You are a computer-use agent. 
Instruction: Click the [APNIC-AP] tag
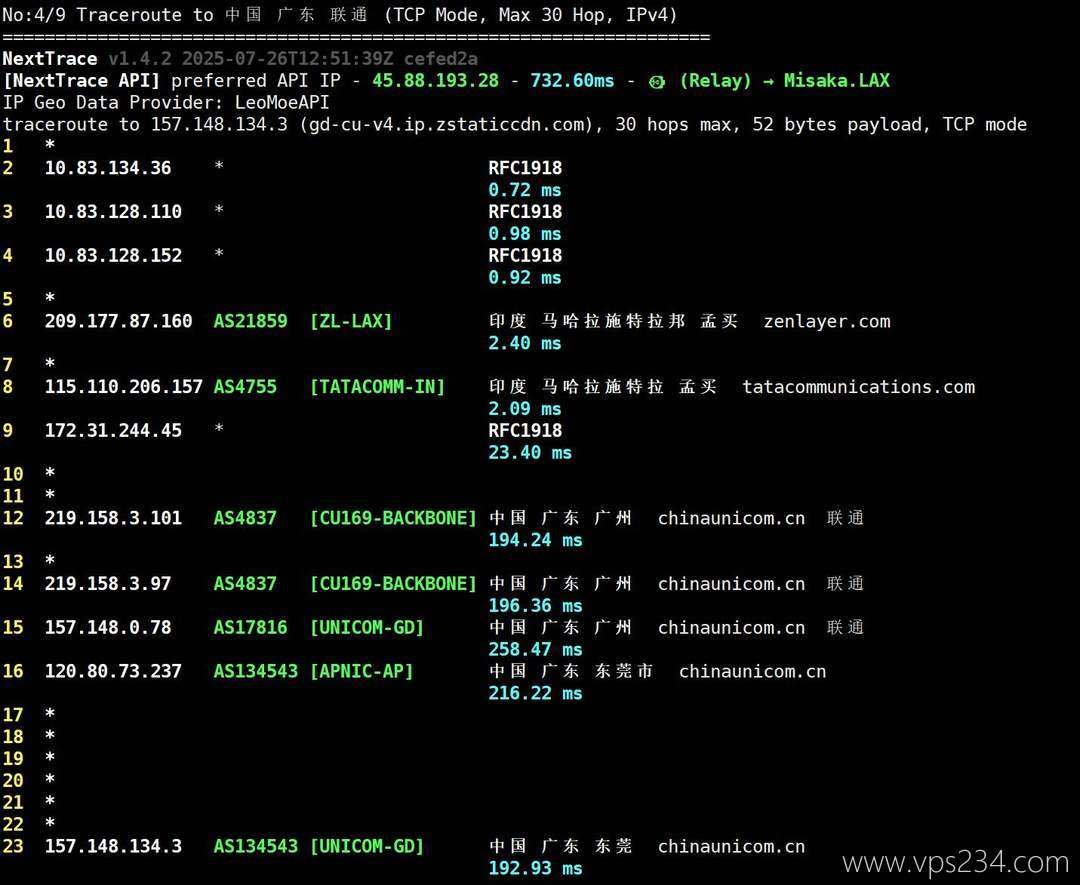[362, 671]
